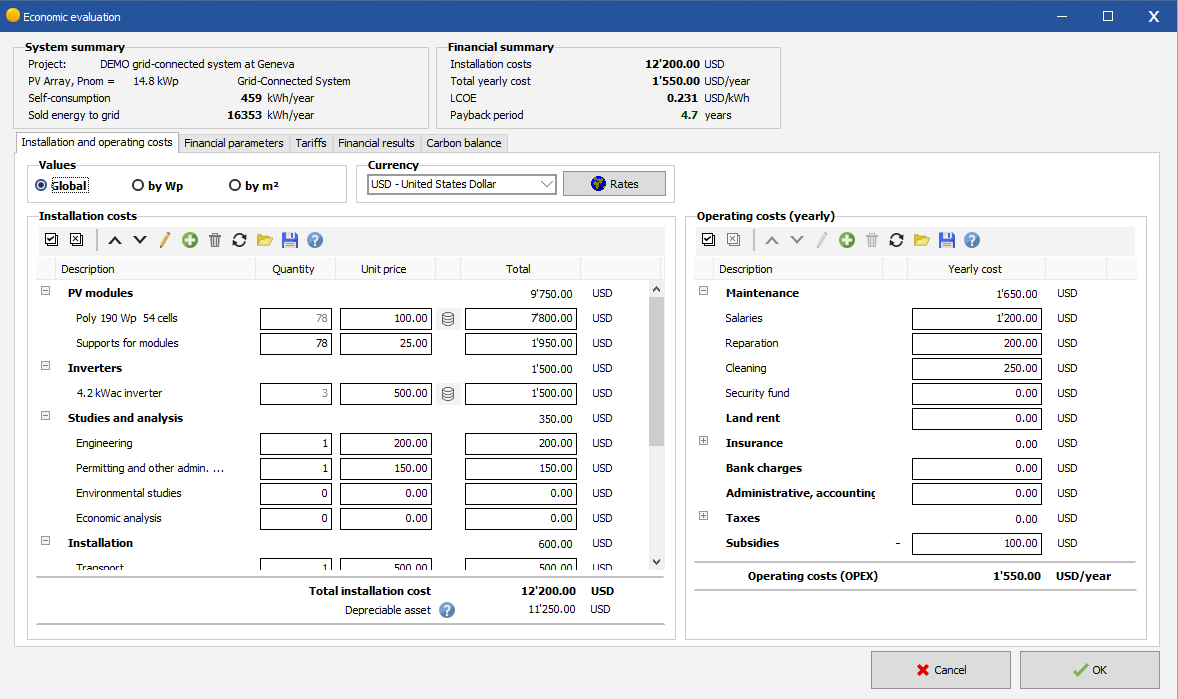This screenshot has height=699, width=1178.
Task: Edit Economic analysis unit price field
Action: [386, 519]
